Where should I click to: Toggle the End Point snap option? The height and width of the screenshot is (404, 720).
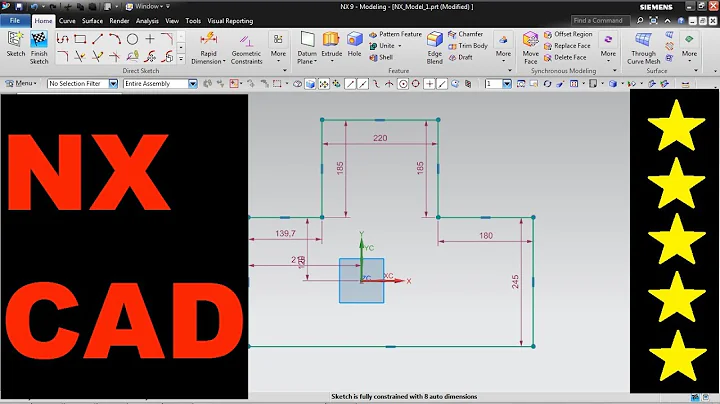point(350,84)
